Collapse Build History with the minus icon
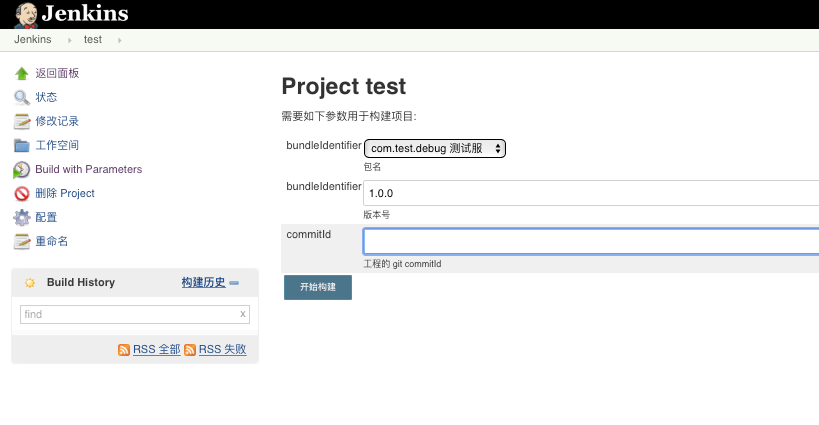819x425 pixels. point(234,283)
